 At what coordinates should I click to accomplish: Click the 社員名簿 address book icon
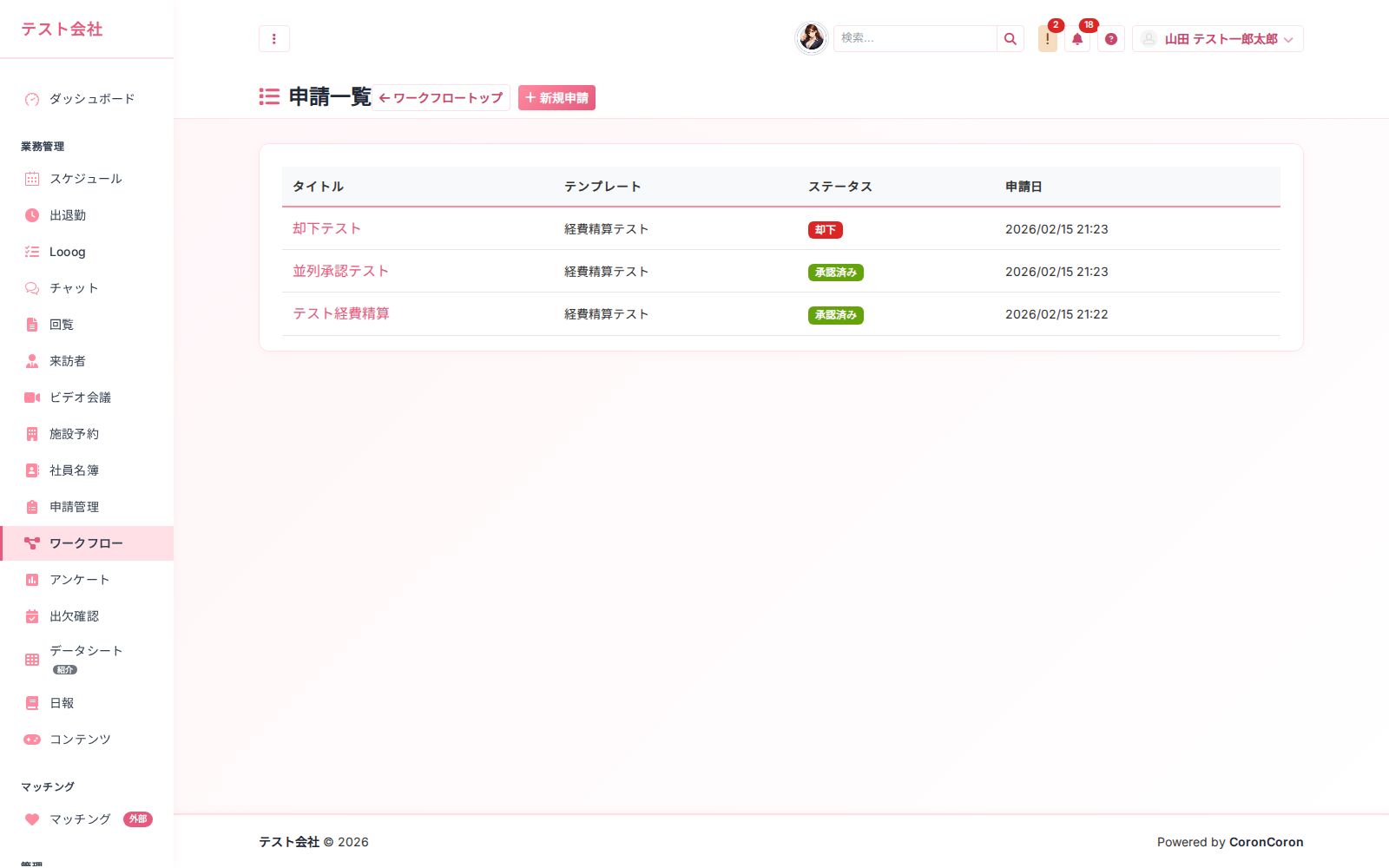pyautogui.click(x=32, y=470)
